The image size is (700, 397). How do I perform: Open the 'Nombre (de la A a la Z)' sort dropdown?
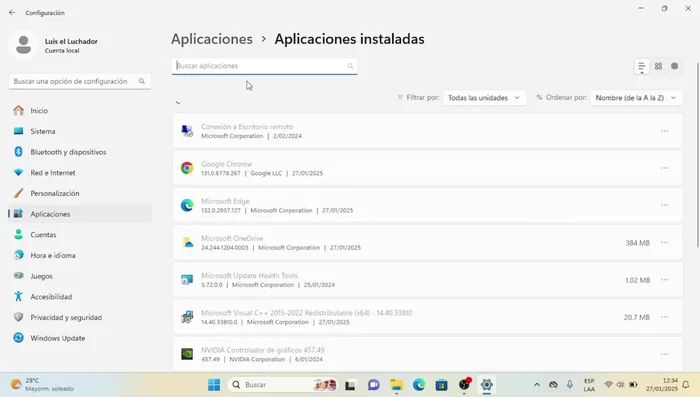636,98
